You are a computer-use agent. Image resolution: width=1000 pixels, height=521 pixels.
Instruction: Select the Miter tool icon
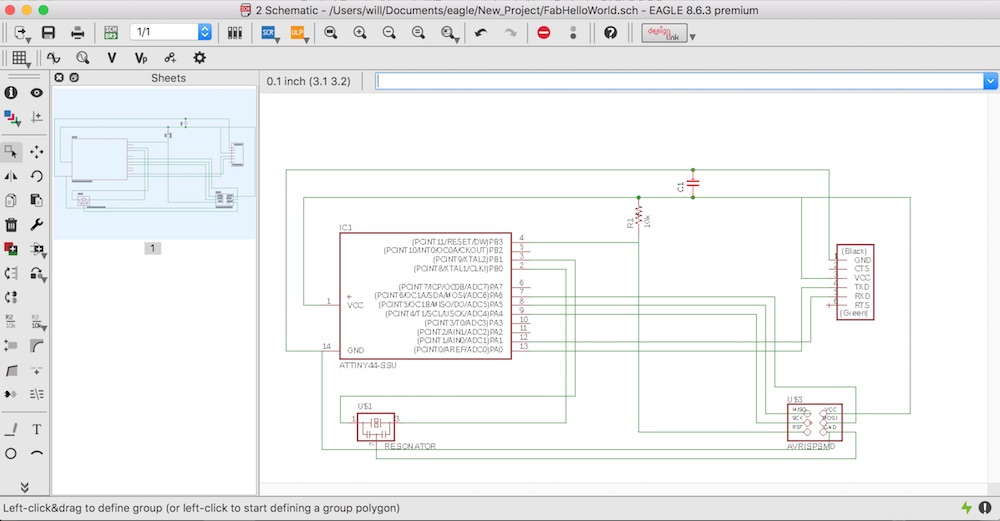pos(36,346)
